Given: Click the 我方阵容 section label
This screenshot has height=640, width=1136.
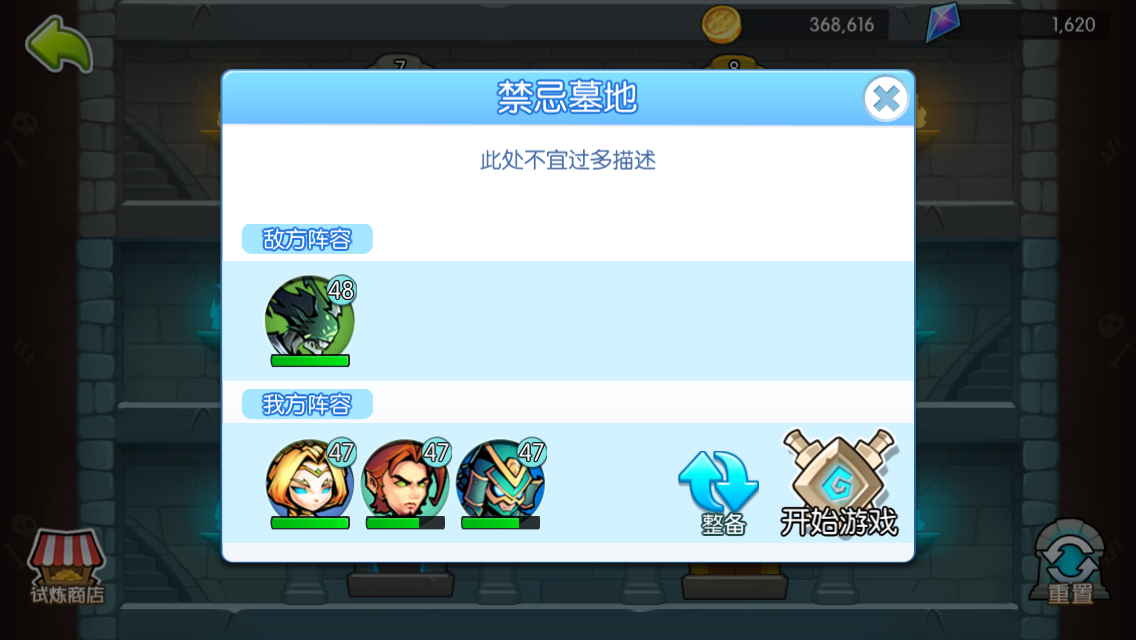Looking at the screenshot, I should (x=307, y=404).
